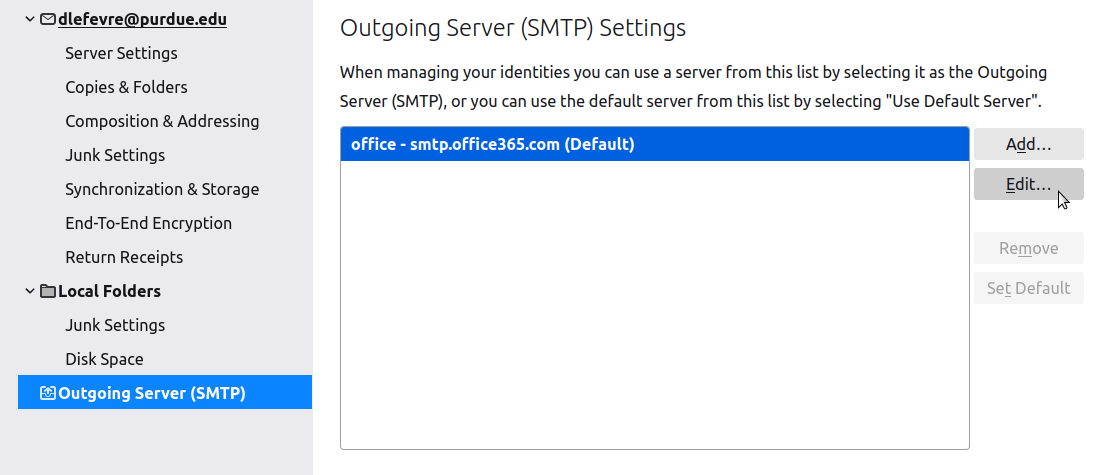Image resolution: width=1113 pixels, height=475 pixels.
Task: Collapse the Local Folders tree
Action: [30, 291]
